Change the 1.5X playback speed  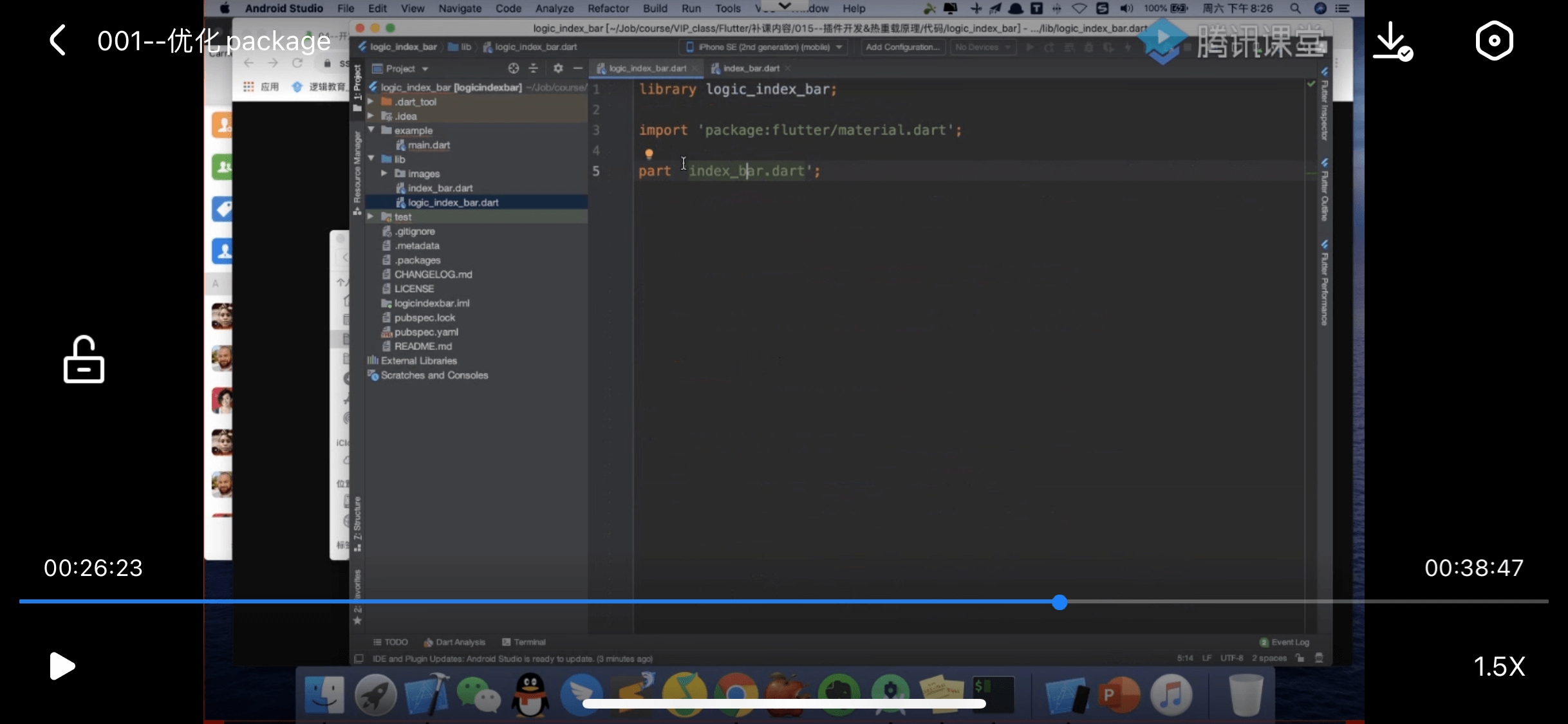point(1499,666)
